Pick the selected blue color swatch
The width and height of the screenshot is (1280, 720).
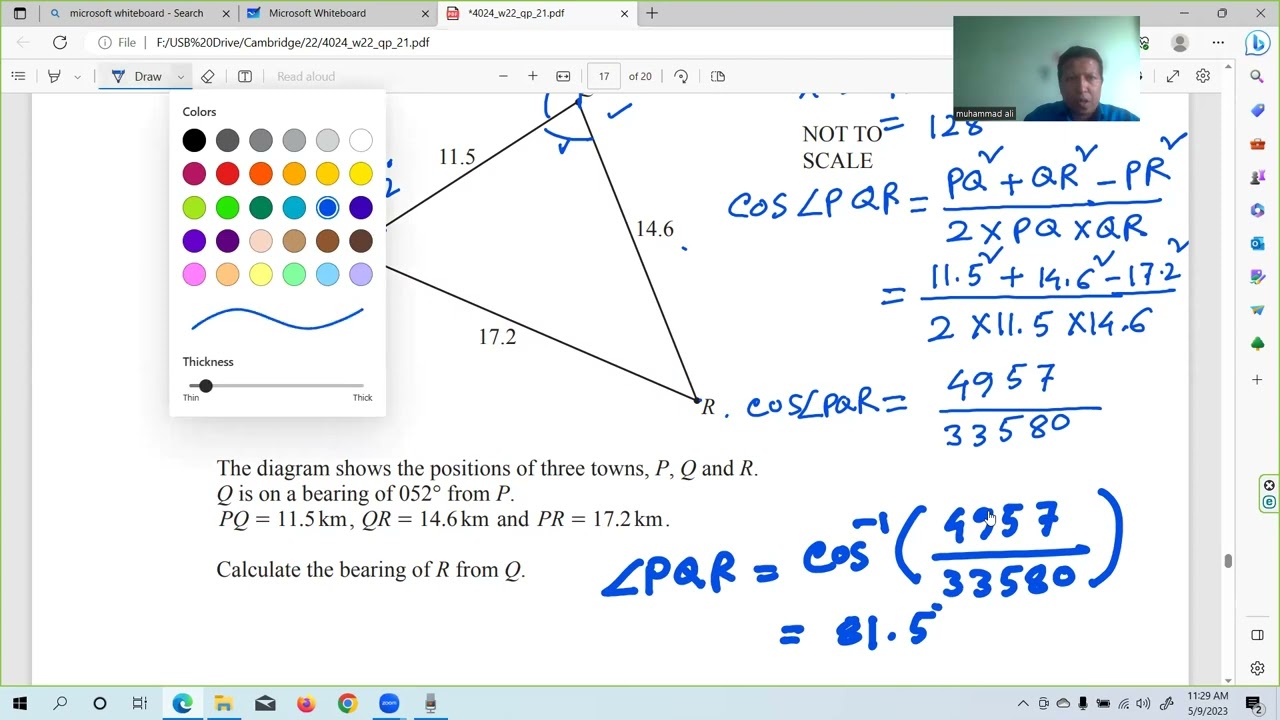coord(327,208)
